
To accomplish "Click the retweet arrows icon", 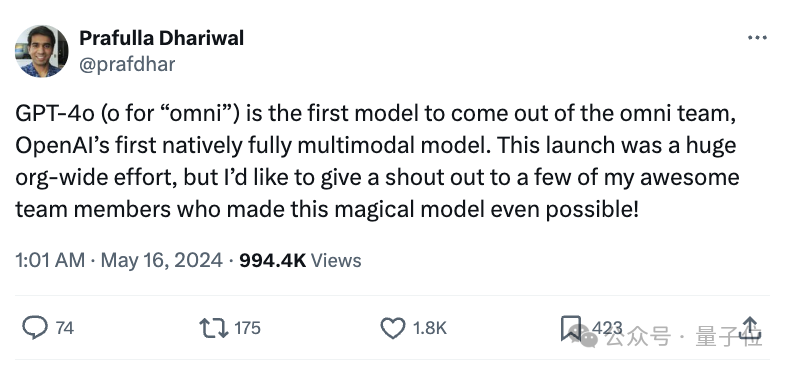I will click(214, 328).
